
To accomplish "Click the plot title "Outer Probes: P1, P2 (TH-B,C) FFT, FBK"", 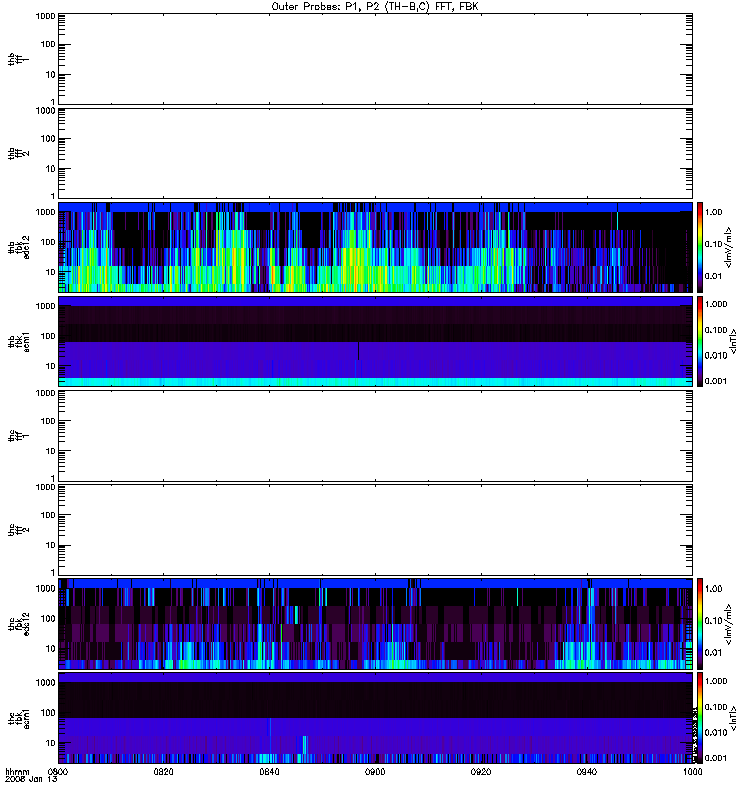I will (x=375, y=7).
